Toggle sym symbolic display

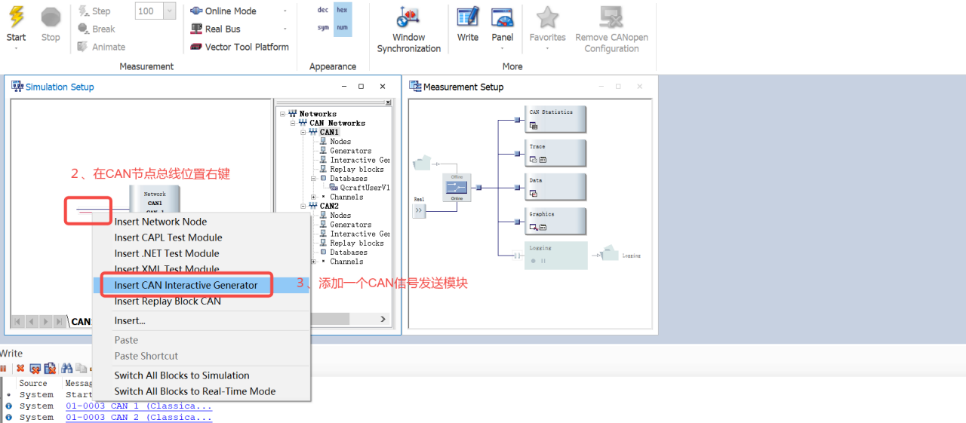(x=323, y=28)
